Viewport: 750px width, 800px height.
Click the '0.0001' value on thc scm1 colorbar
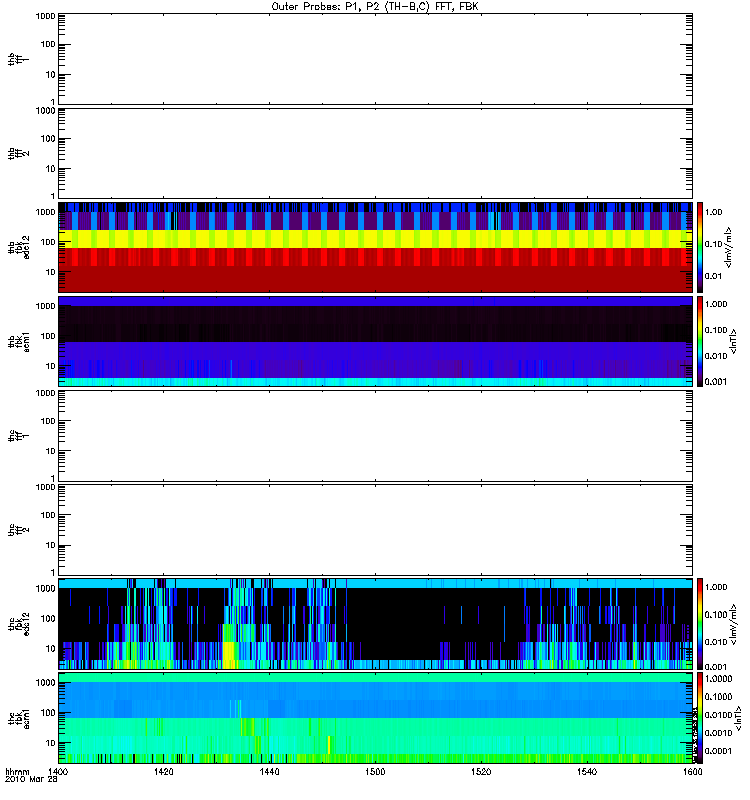click(x=718, y=751)
